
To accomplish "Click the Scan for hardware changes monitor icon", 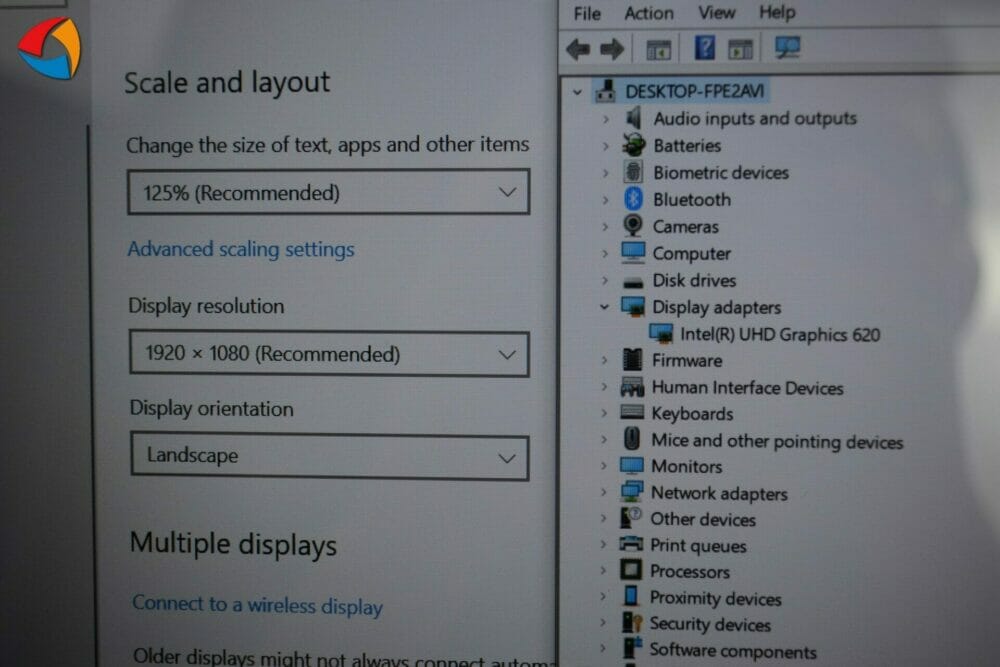I will (x=788, y=48).
